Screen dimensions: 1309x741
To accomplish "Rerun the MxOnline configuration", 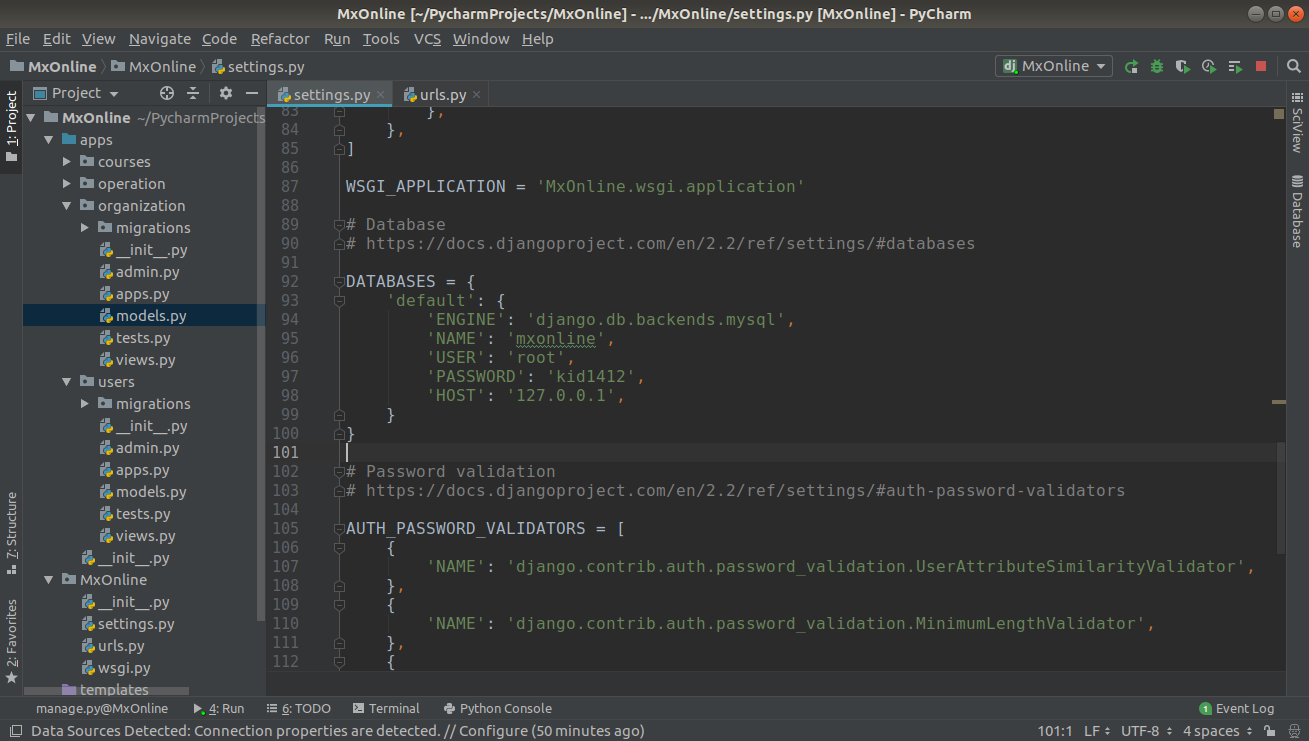I will 1131,66.
